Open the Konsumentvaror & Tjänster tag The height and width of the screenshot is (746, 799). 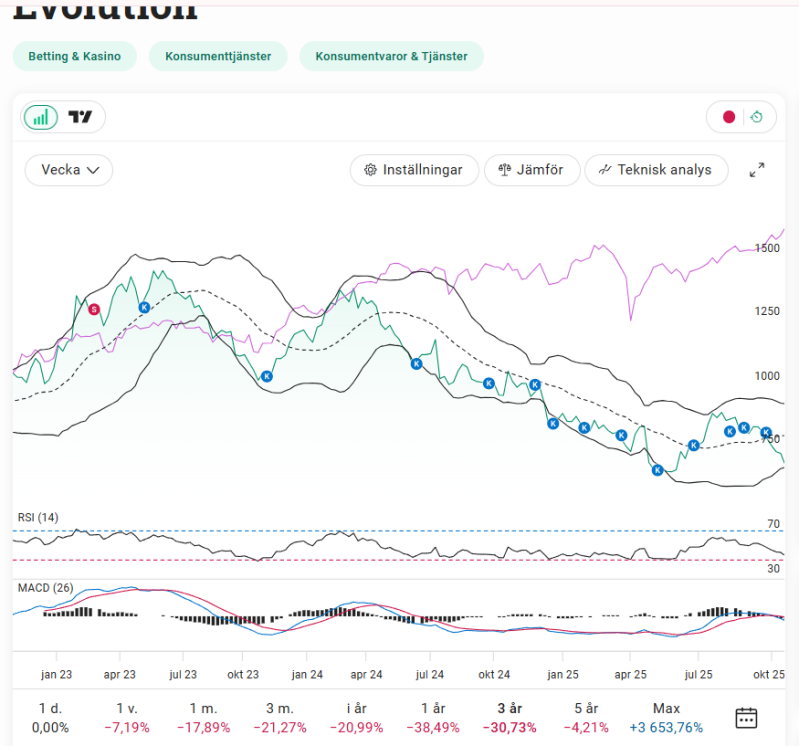coord(391,56)
